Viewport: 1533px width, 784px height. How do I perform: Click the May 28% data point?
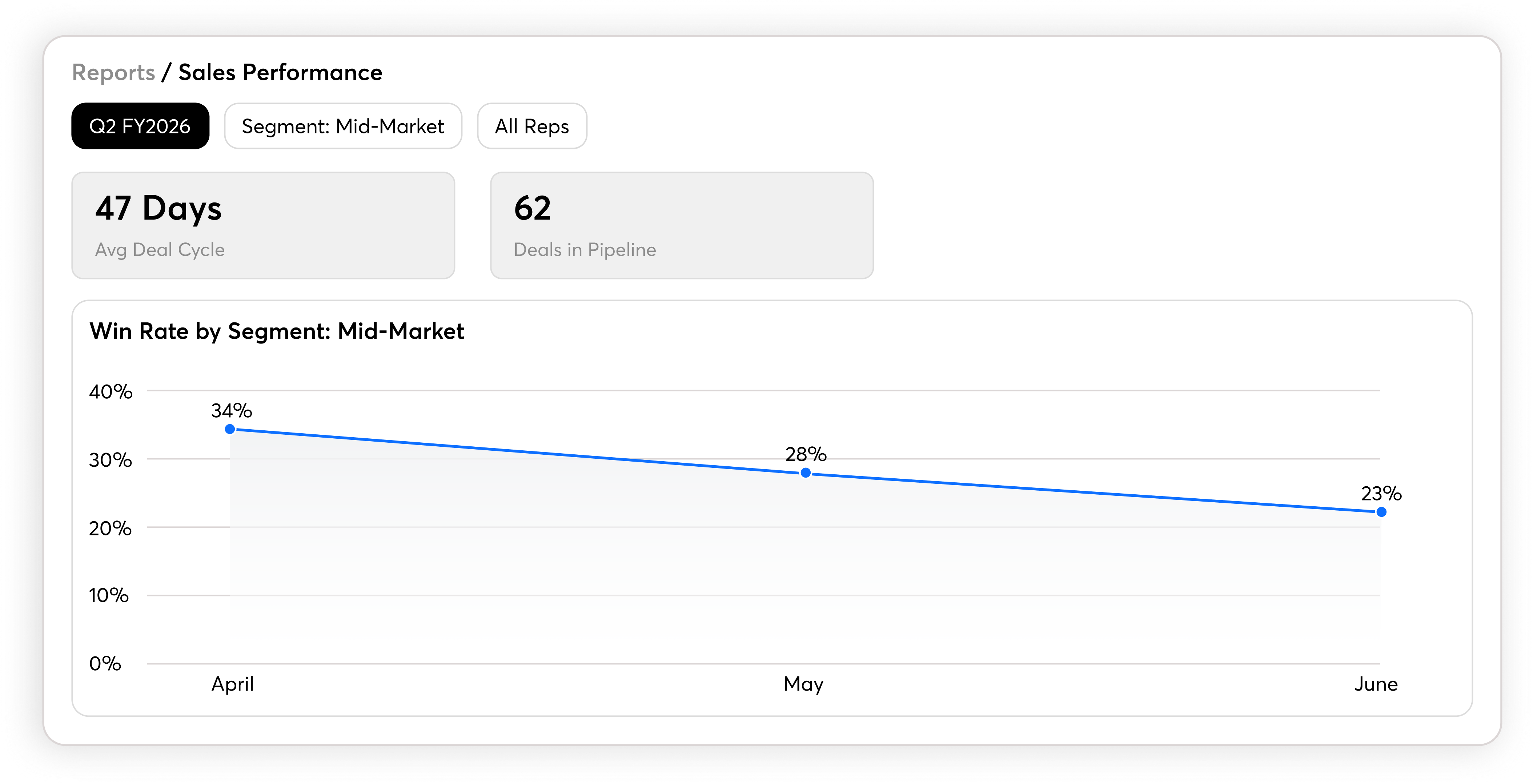tap(805, 473)
